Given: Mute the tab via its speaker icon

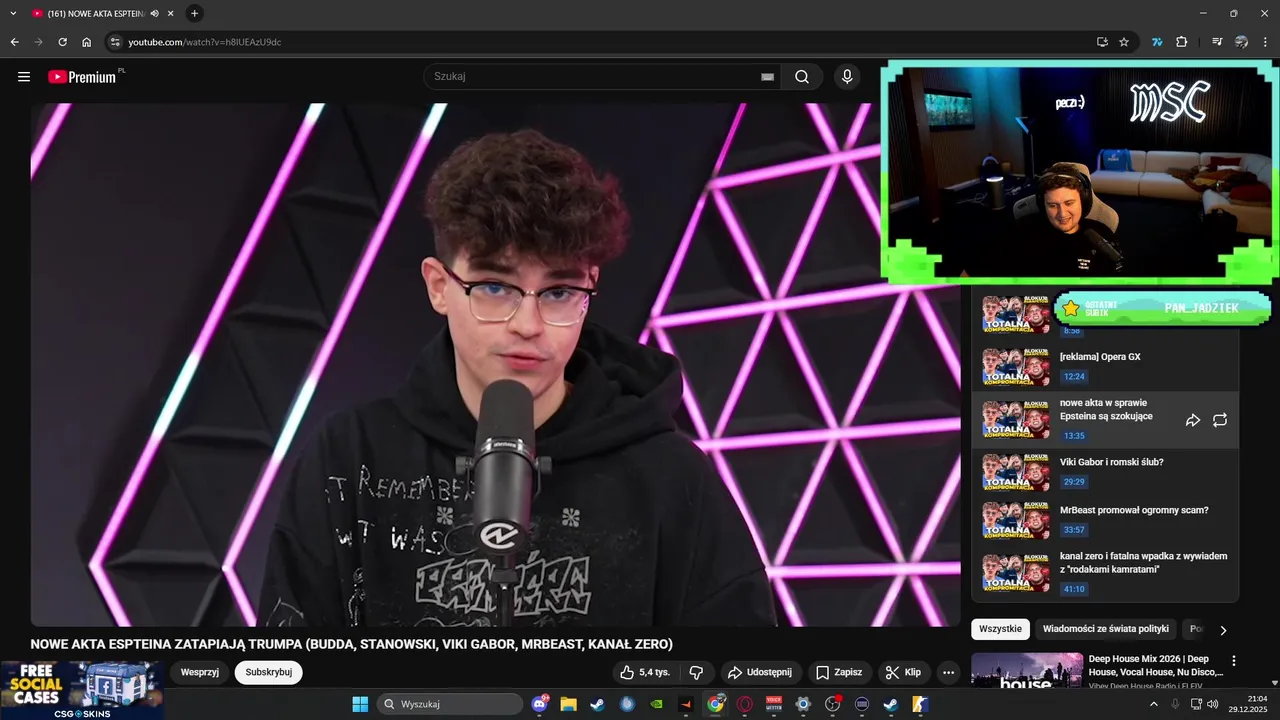Looking at the screenshot, I should (154, 14).
